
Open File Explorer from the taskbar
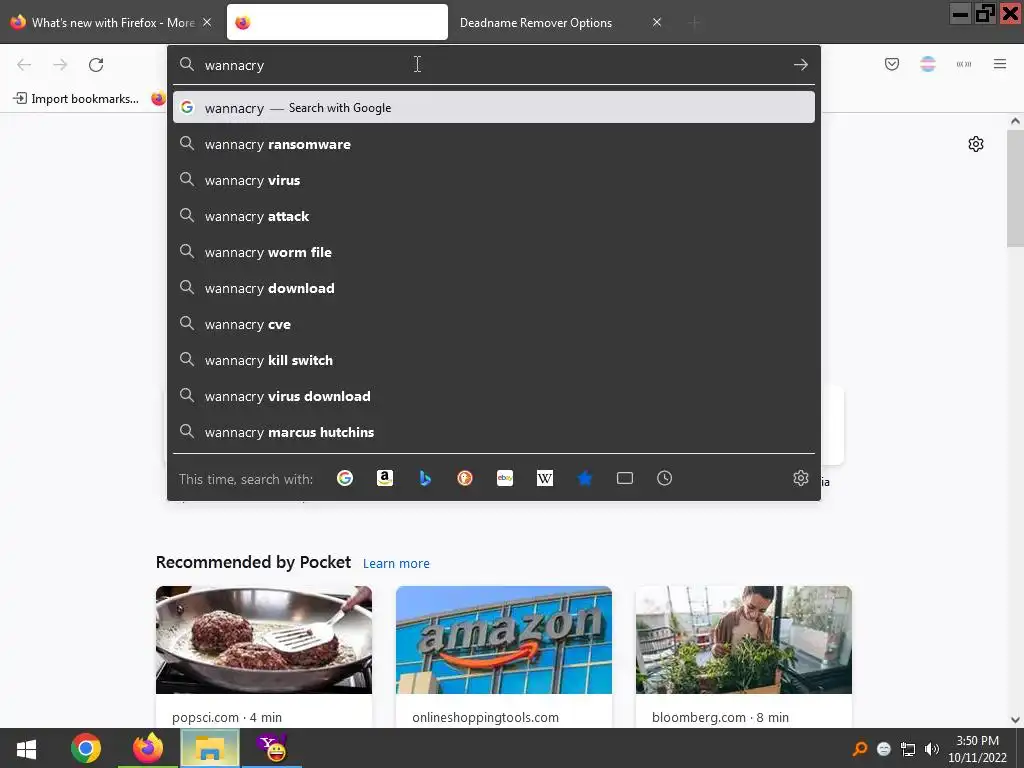[x=210, y=748]
